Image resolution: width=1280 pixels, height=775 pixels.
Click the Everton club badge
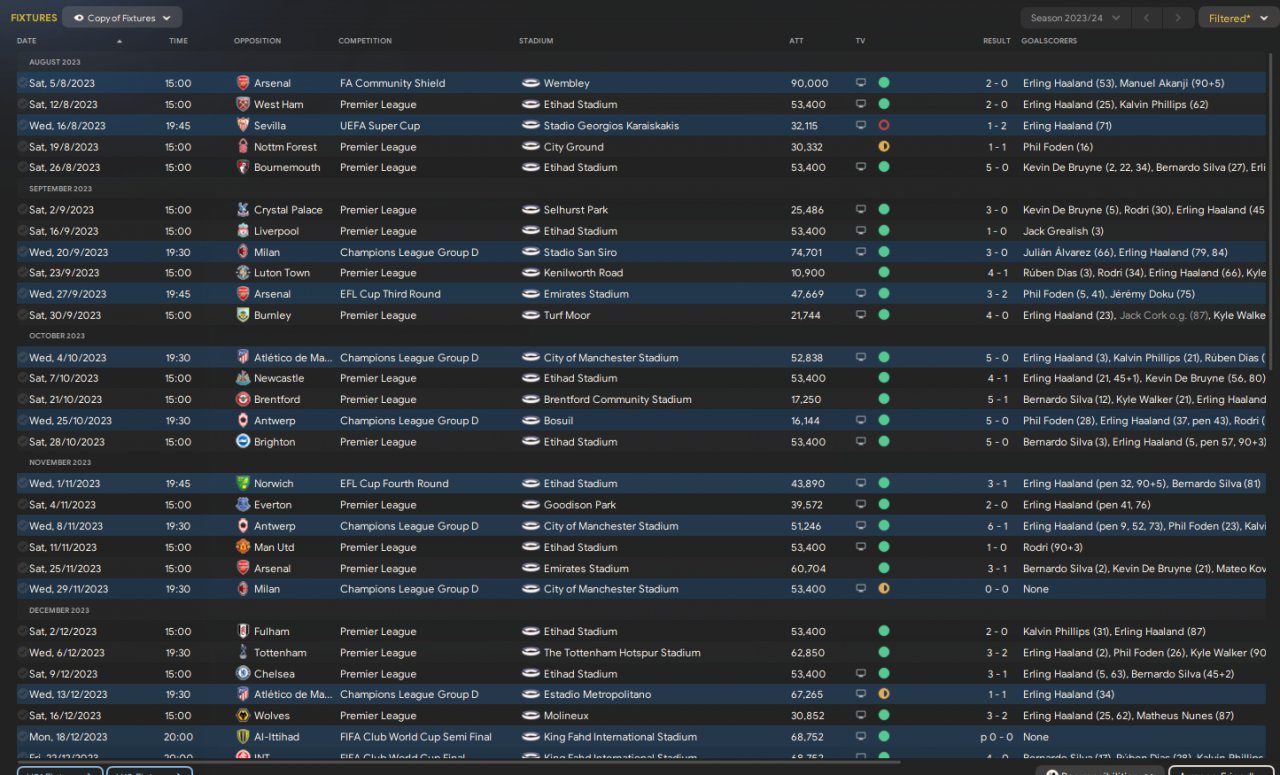(x=243, y=505)
